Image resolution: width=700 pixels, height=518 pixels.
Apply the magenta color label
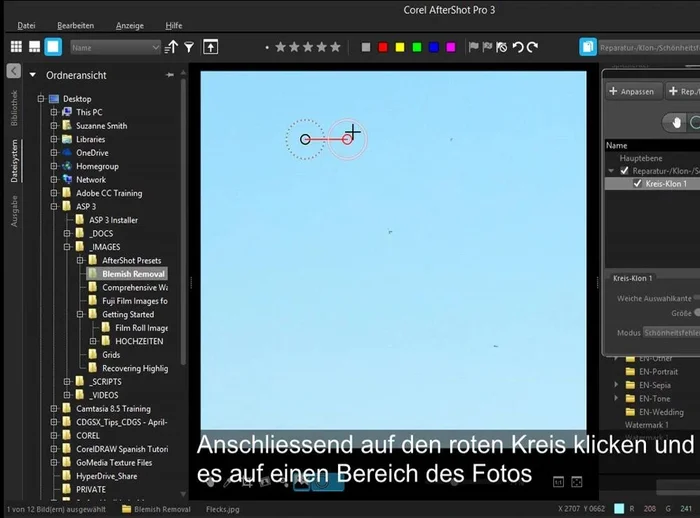[450, 47]
